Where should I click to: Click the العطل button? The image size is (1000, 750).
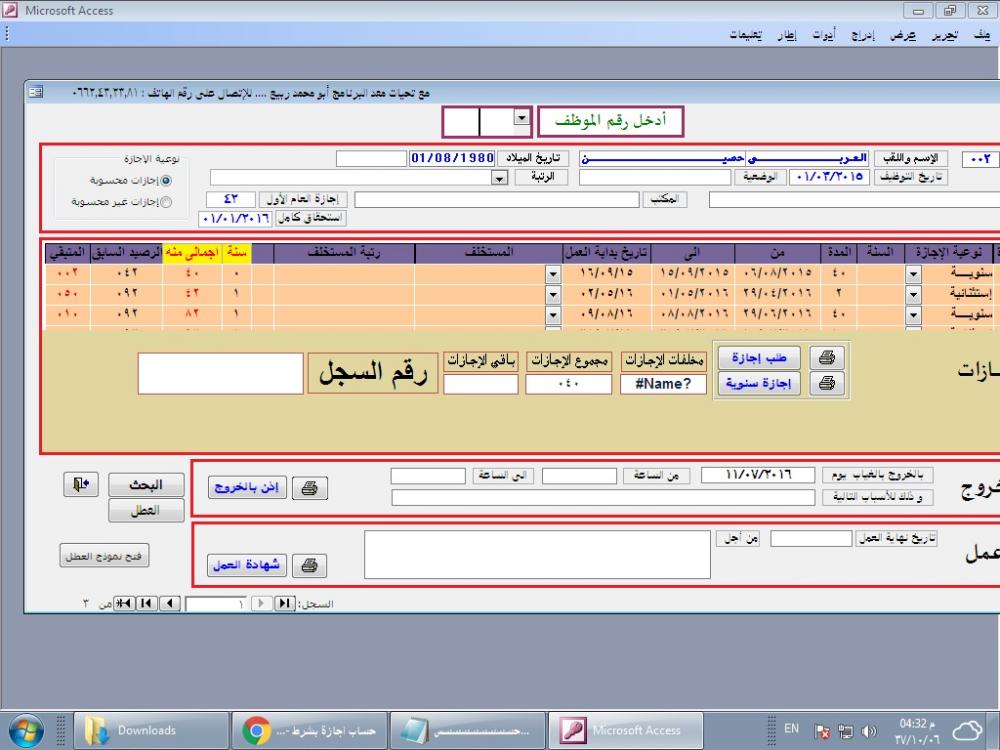146,510
